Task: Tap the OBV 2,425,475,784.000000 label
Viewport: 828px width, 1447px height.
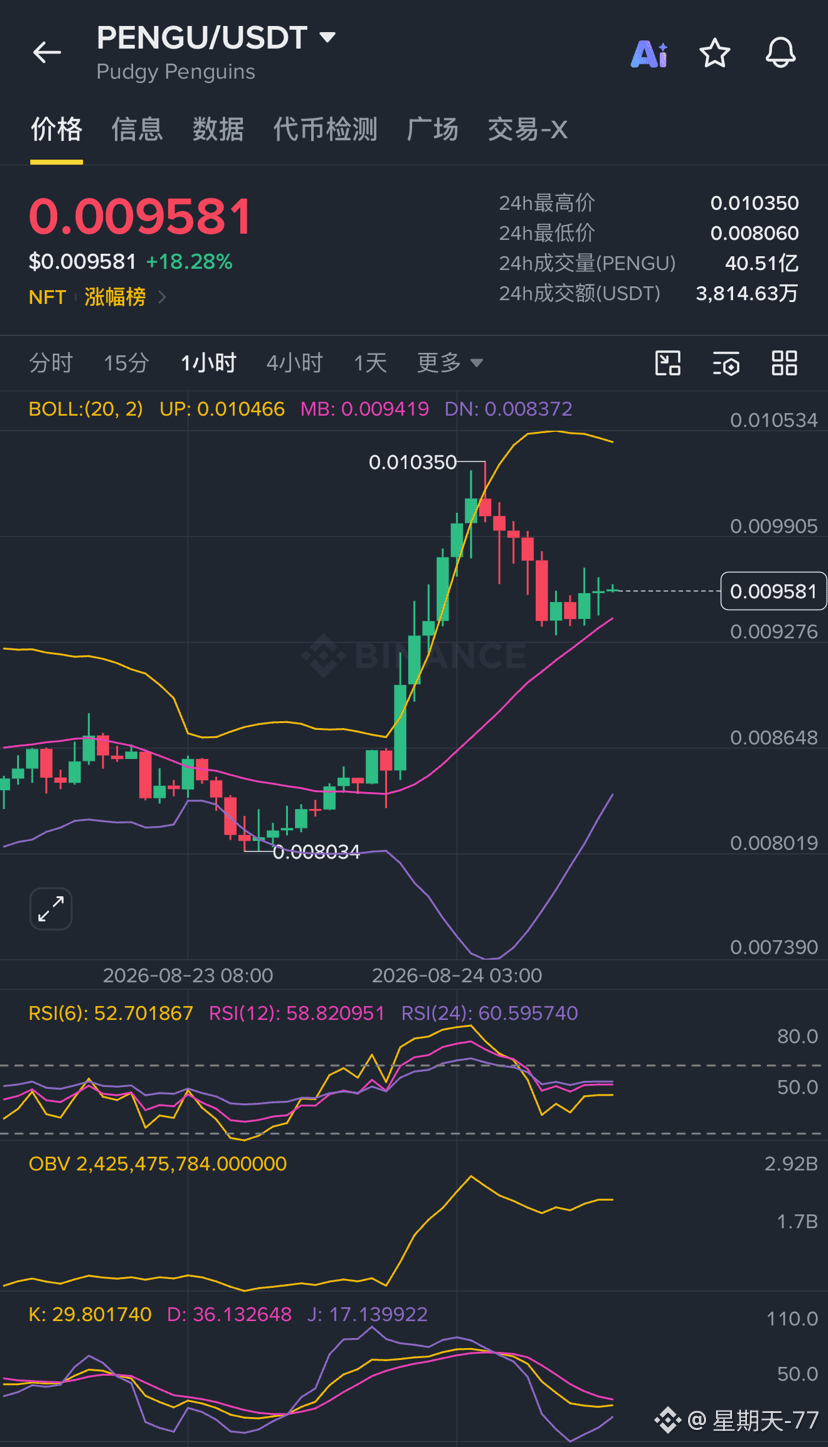Action: [x=158, y=1164]
